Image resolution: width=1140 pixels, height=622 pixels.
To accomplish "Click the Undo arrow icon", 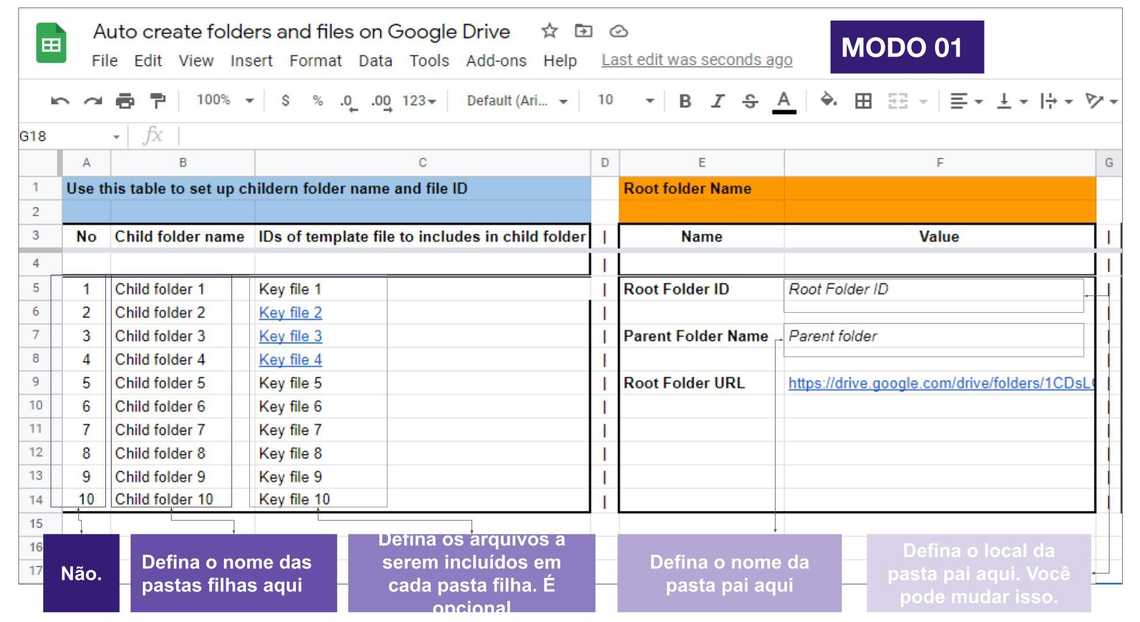I will pyautogui.click(x=60, y=101).
